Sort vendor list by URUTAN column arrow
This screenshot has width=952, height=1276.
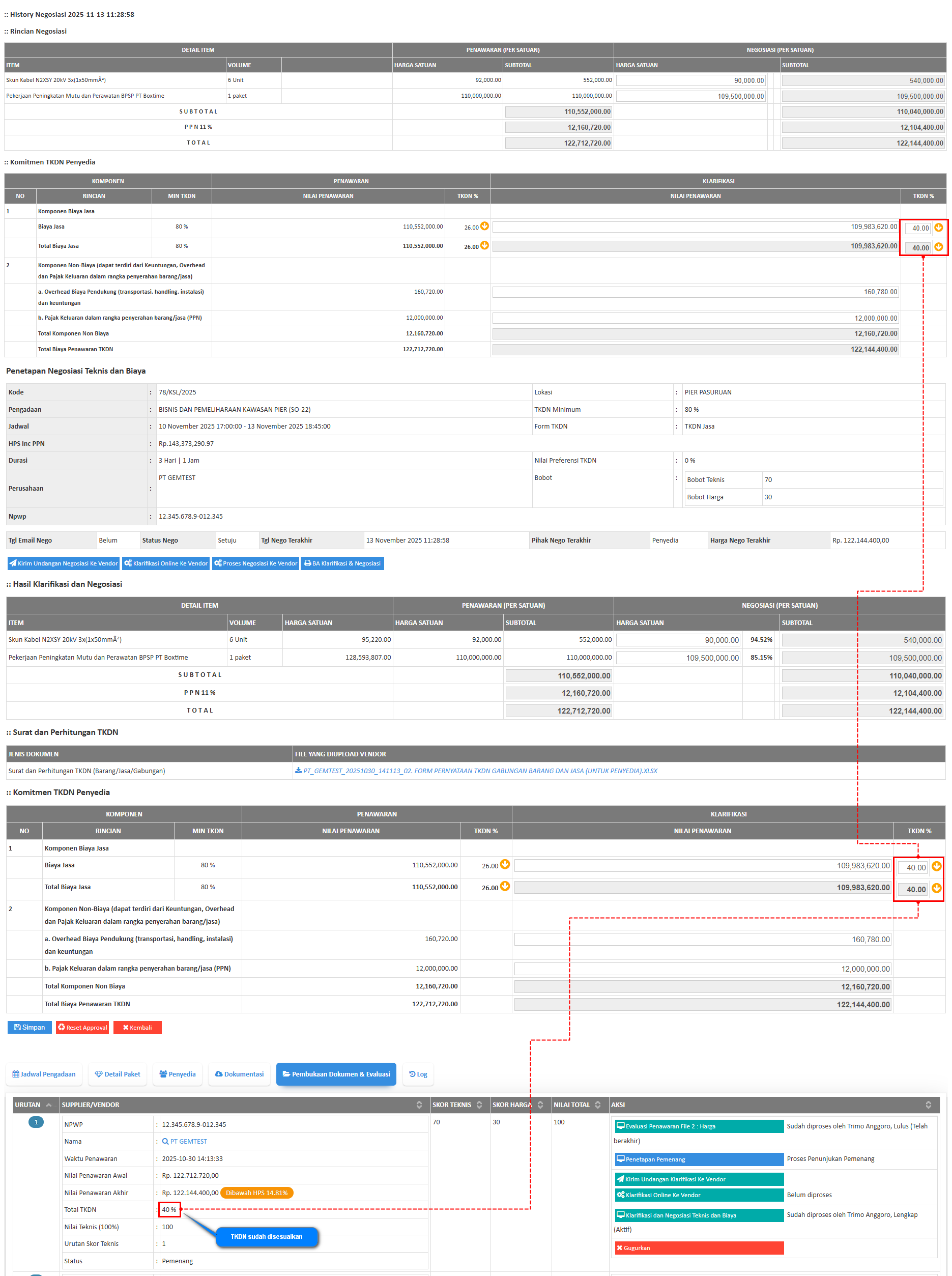[49, 1105]
